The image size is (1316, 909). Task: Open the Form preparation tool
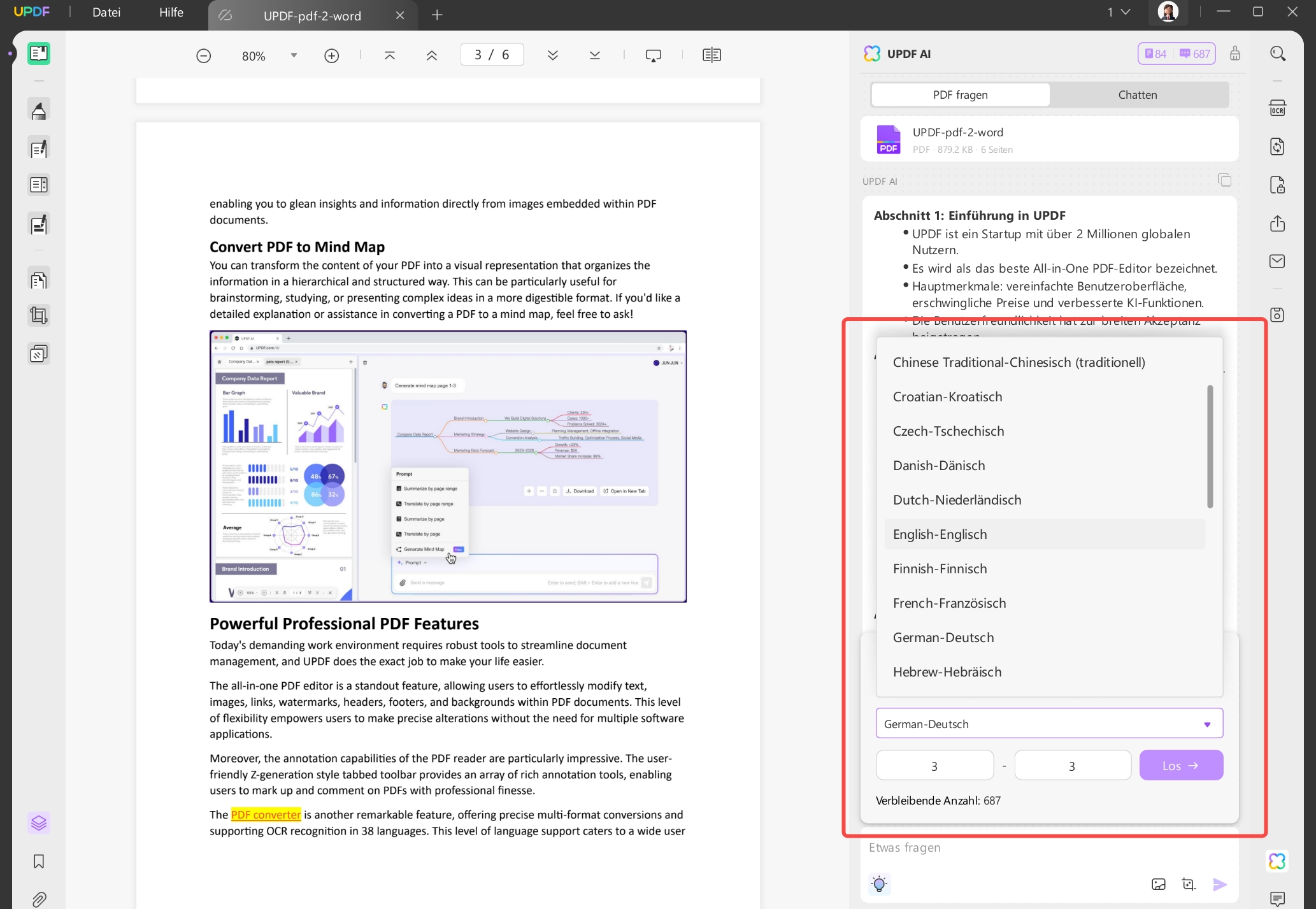(x=39, y=185)
